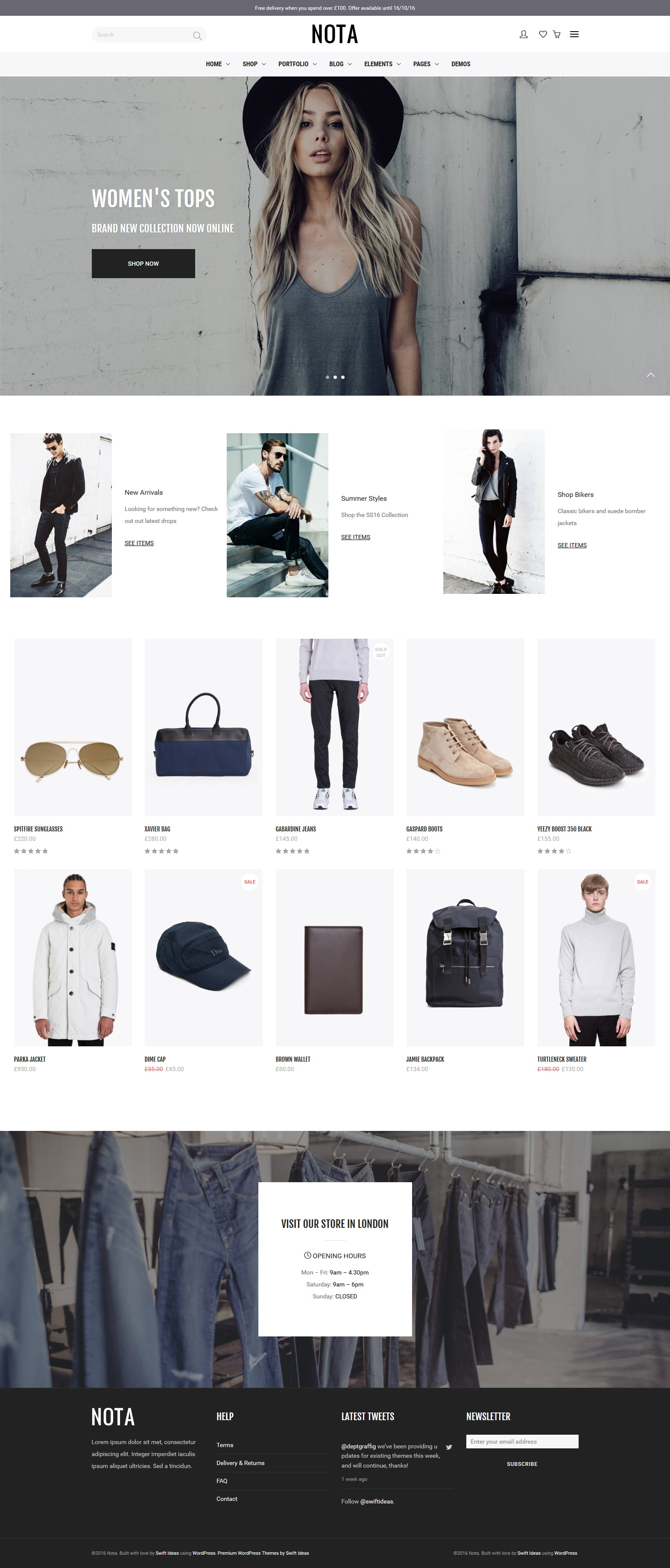Rate Gaspard Boots using the stars
The height and width of the screenshot is (1568, 670).
pyautogui.click(x=423, y=851)
